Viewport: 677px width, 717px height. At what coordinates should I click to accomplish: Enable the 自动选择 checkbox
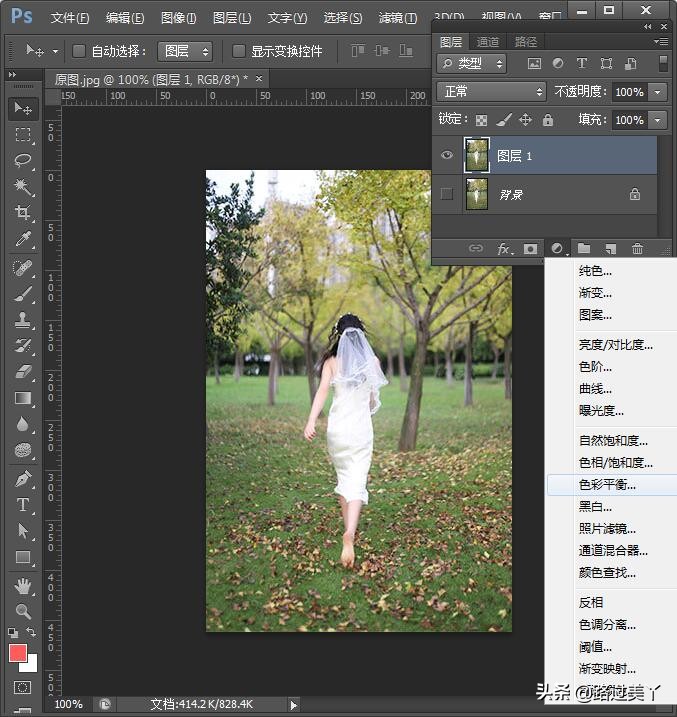[79, 51]
